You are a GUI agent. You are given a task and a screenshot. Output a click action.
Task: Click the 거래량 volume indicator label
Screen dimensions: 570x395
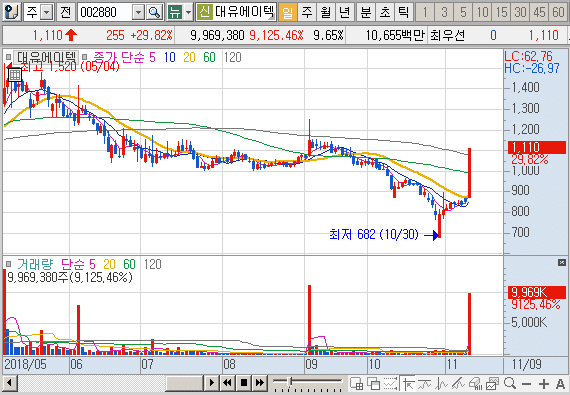tap(35, 264)
